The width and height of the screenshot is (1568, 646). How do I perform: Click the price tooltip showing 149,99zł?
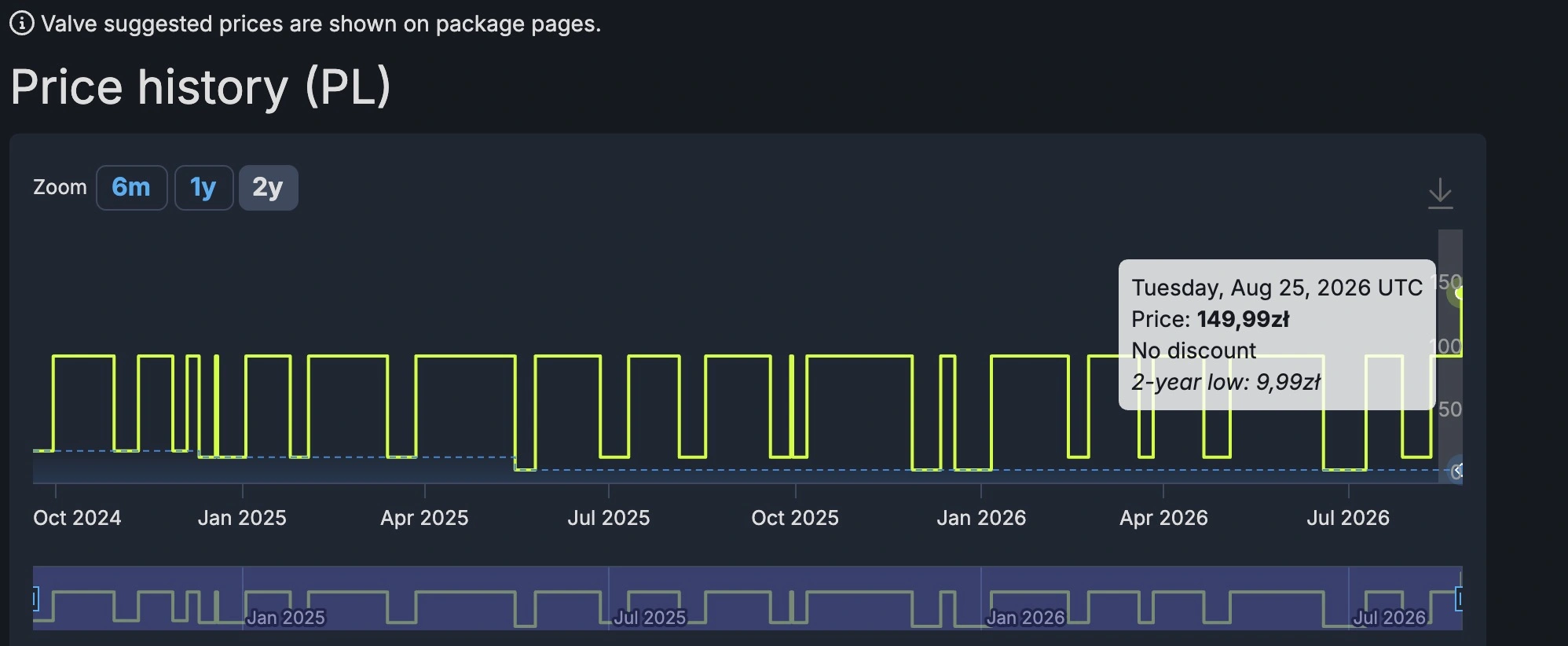(x=1277, y=335)
